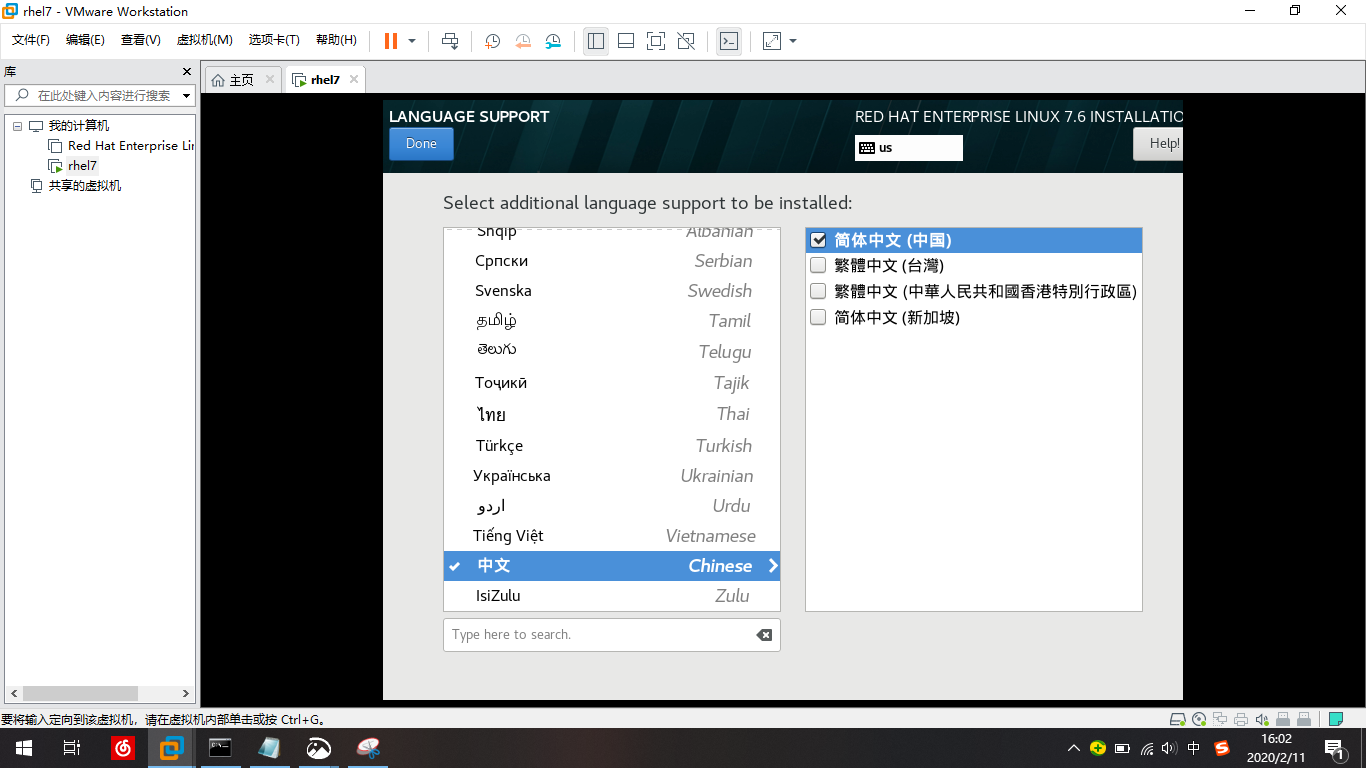Collapse the 我的计算机 tree node
The image size is (1366, 768).
(x=17, y=126)
